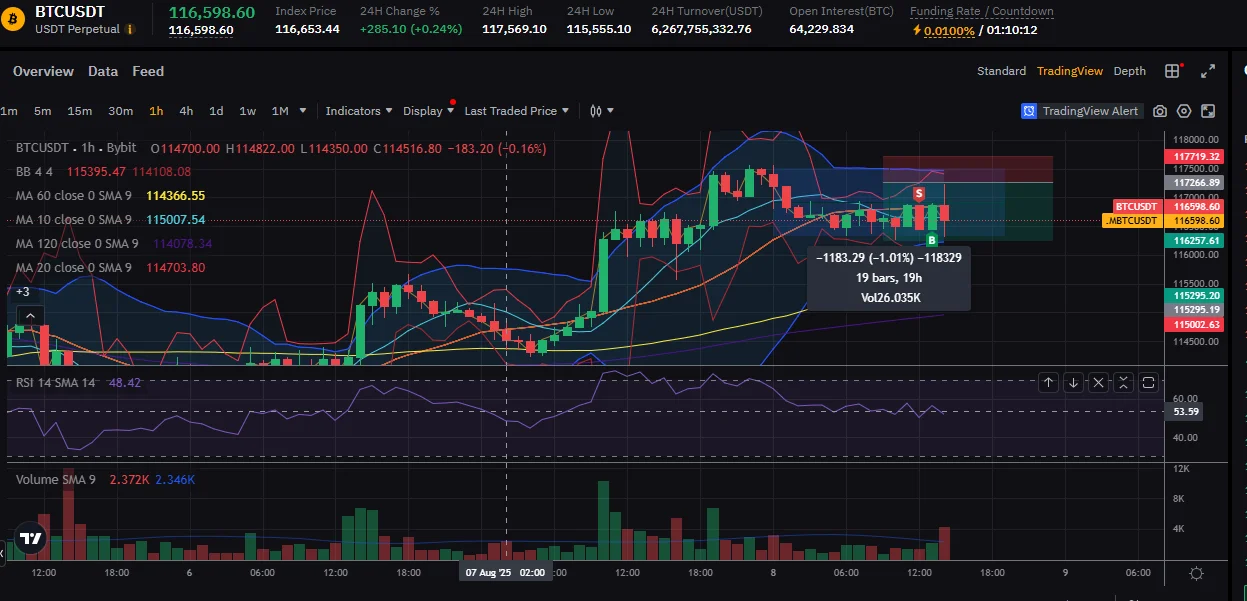The width and height of the screenshot is (1247, 601).
Task: Take a chart snapshot with camera icon
Action: tap(1160, 111)
